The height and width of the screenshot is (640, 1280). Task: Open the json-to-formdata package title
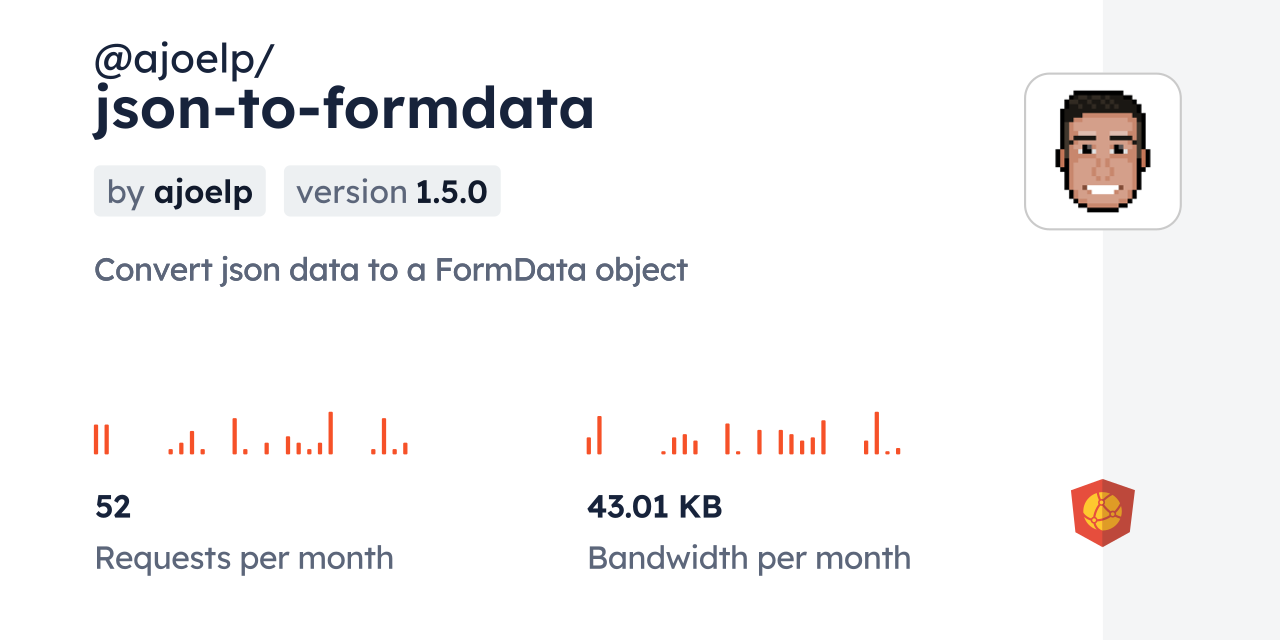[344, 110]
